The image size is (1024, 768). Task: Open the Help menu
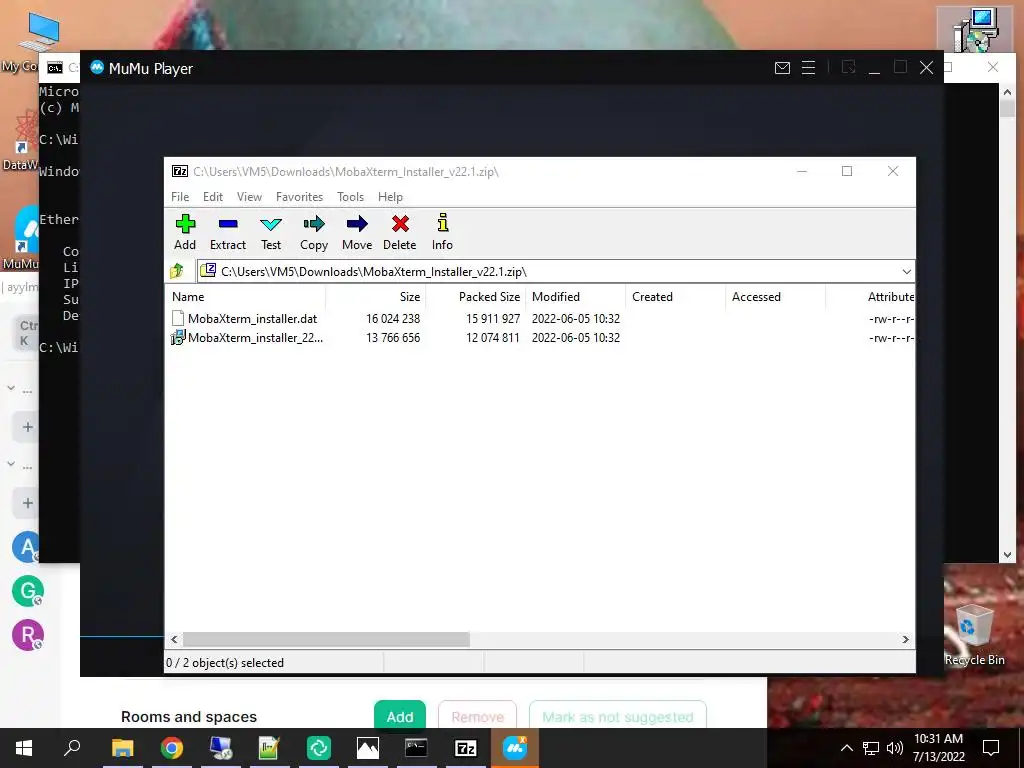(x=390, y=197)
